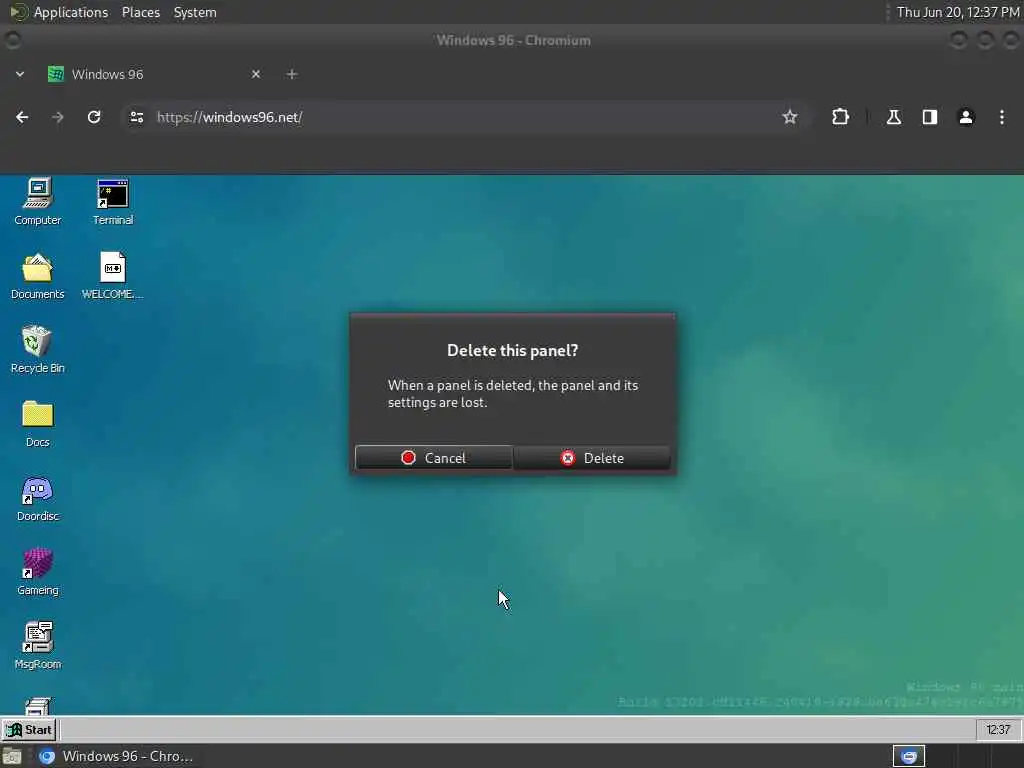Select the WELCOME markdown file icon

pos(112,276)
